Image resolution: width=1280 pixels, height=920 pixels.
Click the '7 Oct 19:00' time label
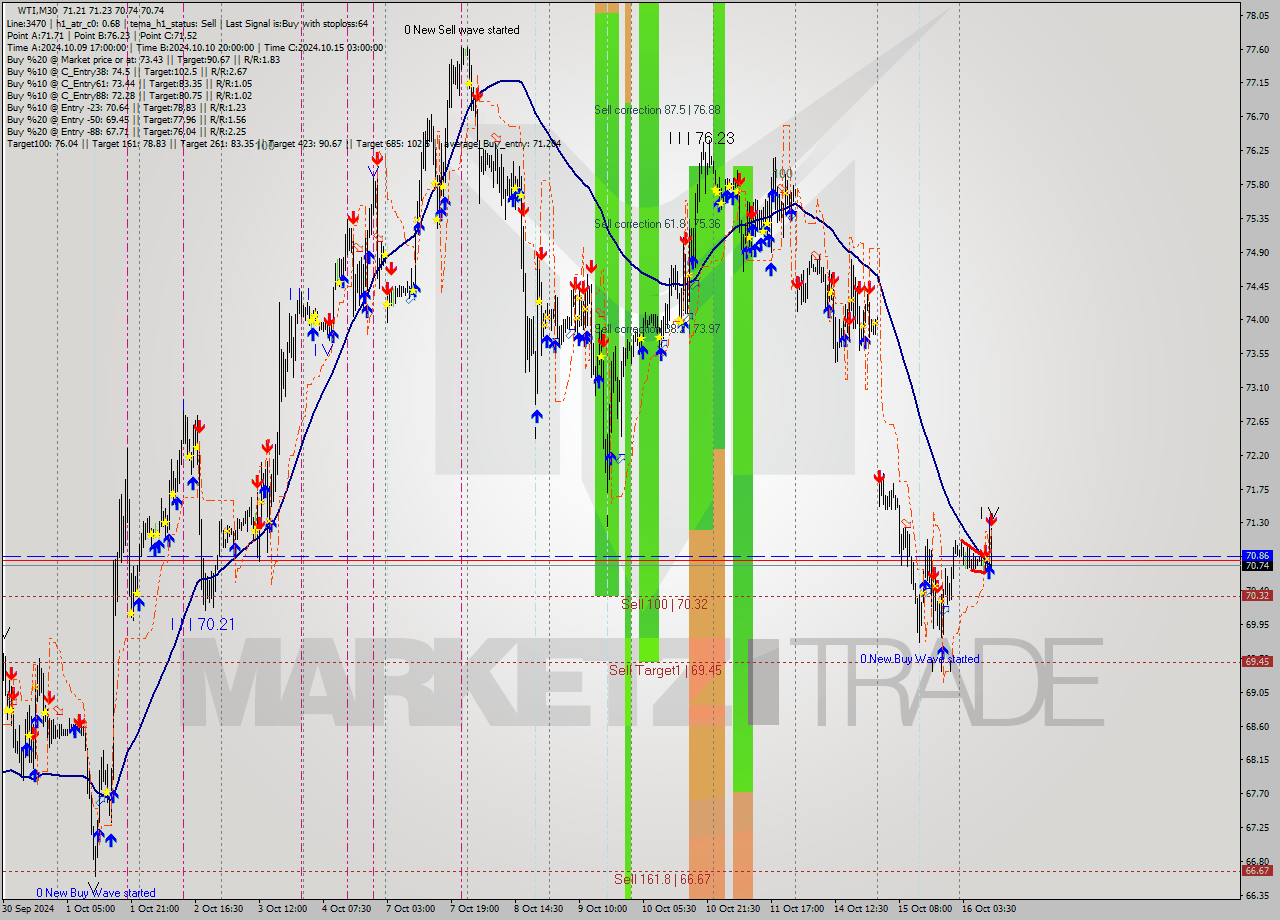[x=475, y=909]
